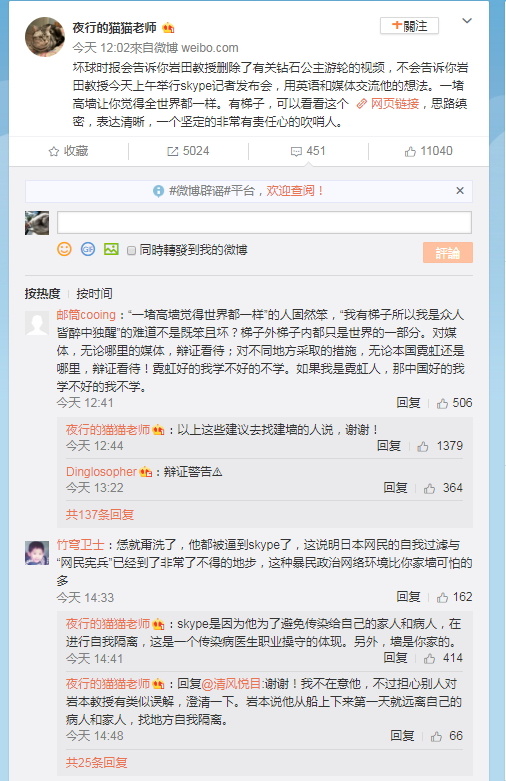
Task: Attach an image to the comment
Action: pos(111,249)
